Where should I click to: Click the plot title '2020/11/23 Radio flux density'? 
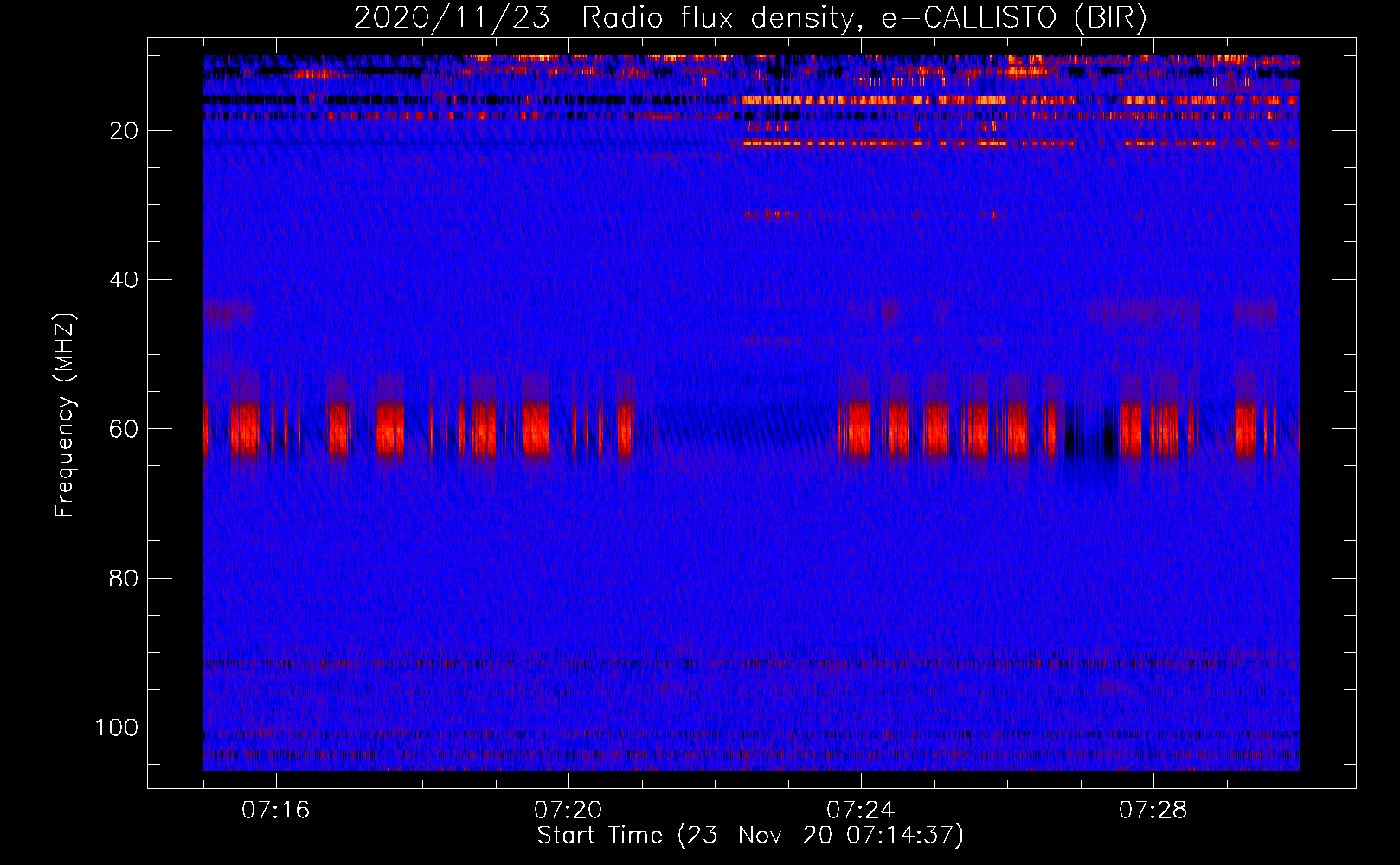(750, 17)
